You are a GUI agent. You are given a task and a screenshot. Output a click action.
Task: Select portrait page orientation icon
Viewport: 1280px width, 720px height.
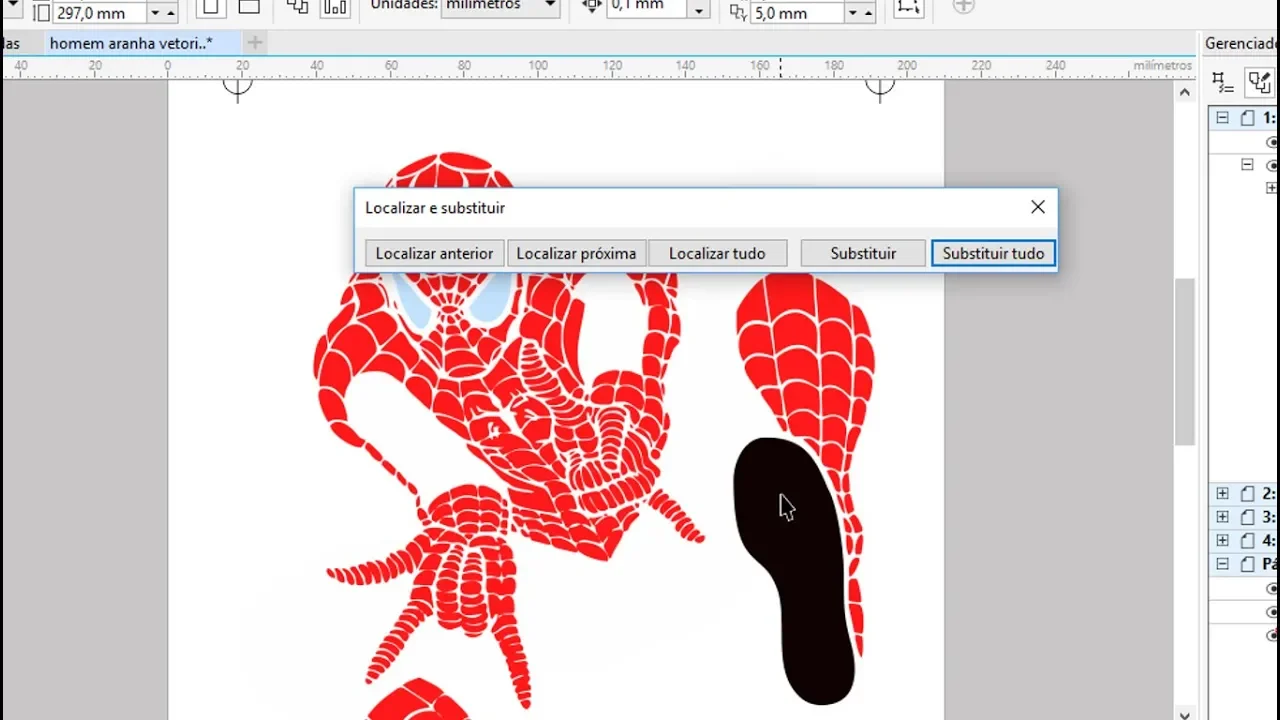210,7
